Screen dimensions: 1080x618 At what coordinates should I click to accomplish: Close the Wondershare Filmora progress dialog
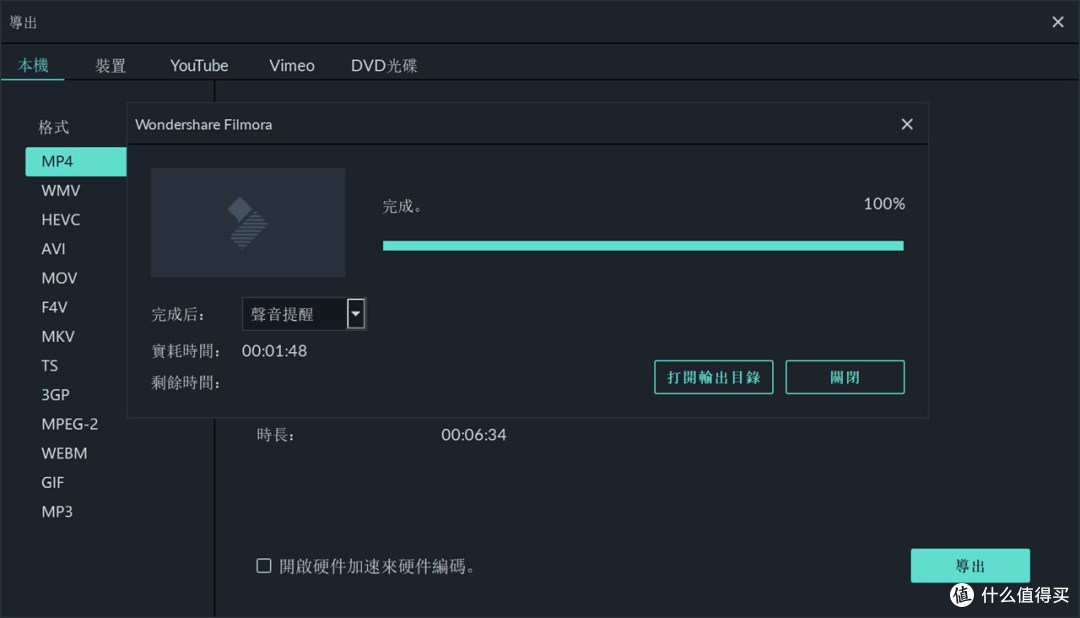click(906, 124)
